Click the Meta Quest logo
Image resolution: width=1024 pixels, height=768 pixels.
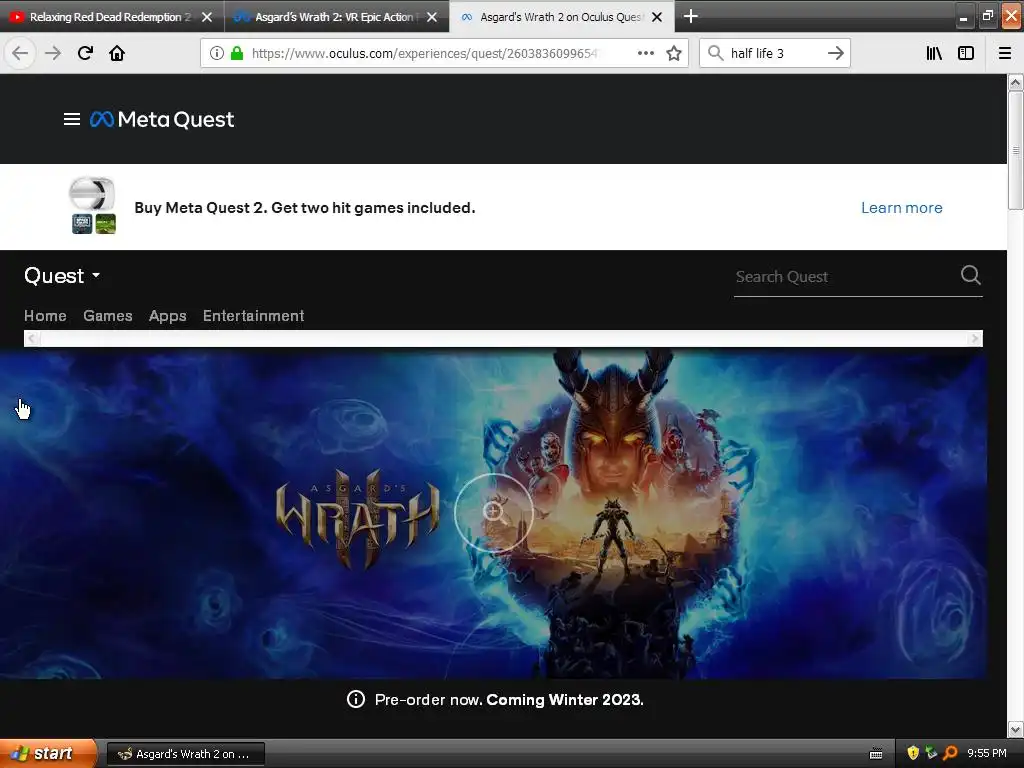[162, 119]
